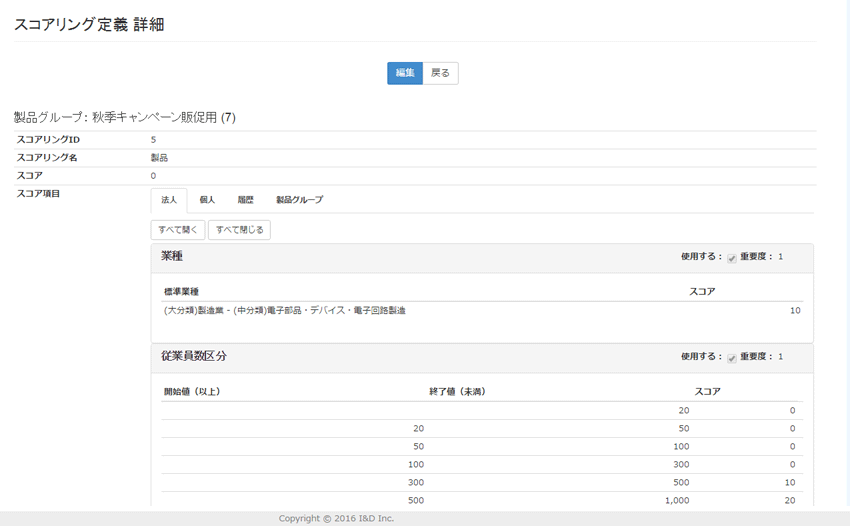
Task: Toggle 使用する checkbox in 業種 panel
Action: point(732,258)
